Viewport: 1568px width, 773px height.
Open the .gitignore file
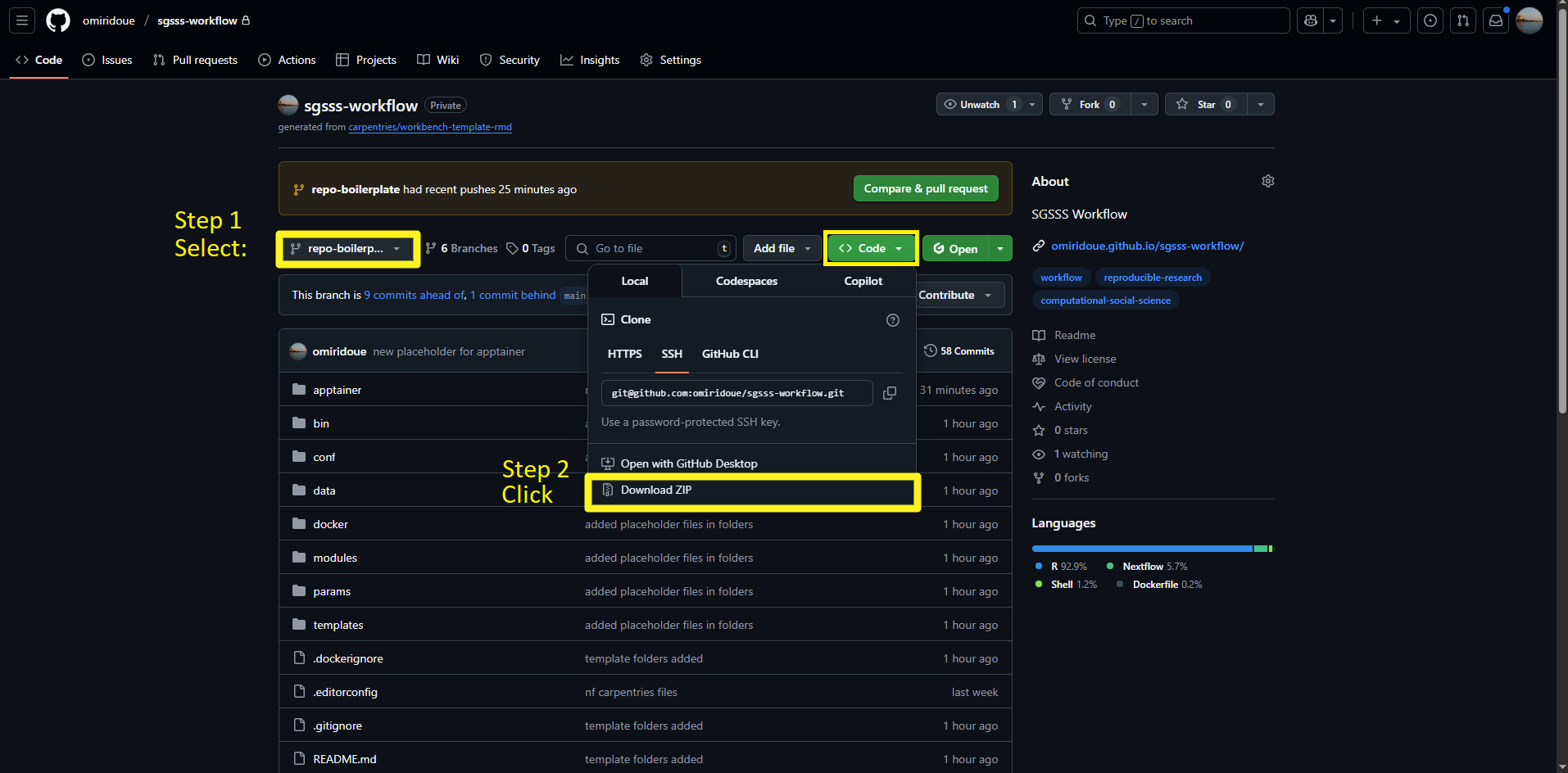[x=338, y=726]
